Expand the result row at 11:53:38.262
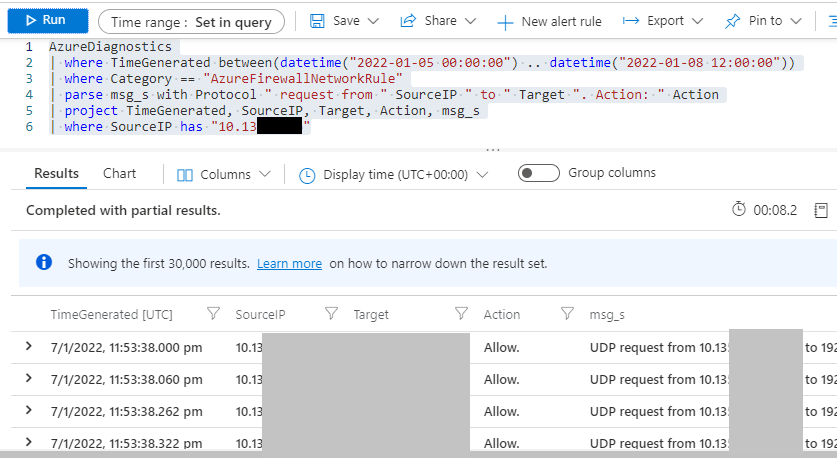Screen dimensions: 837x458 [28, 408]
